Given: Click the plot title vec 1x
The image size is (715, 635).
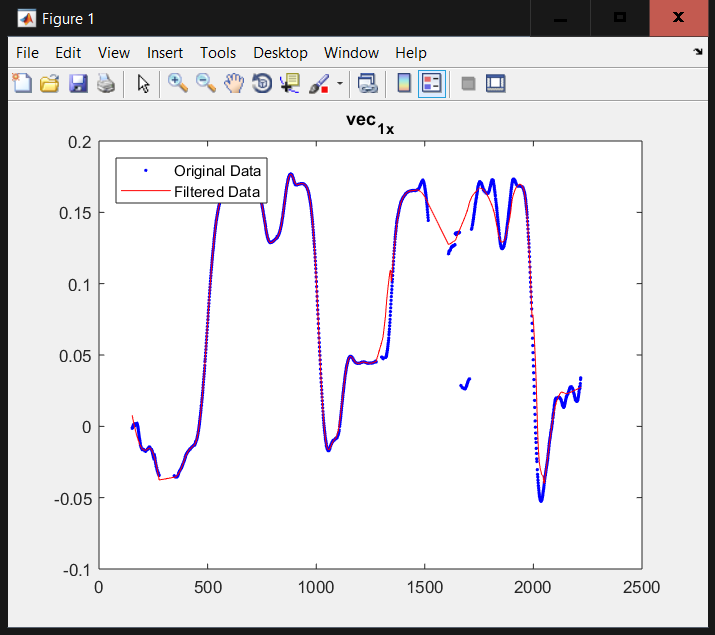Looking at the screenshot, I should tap(370, 123).
